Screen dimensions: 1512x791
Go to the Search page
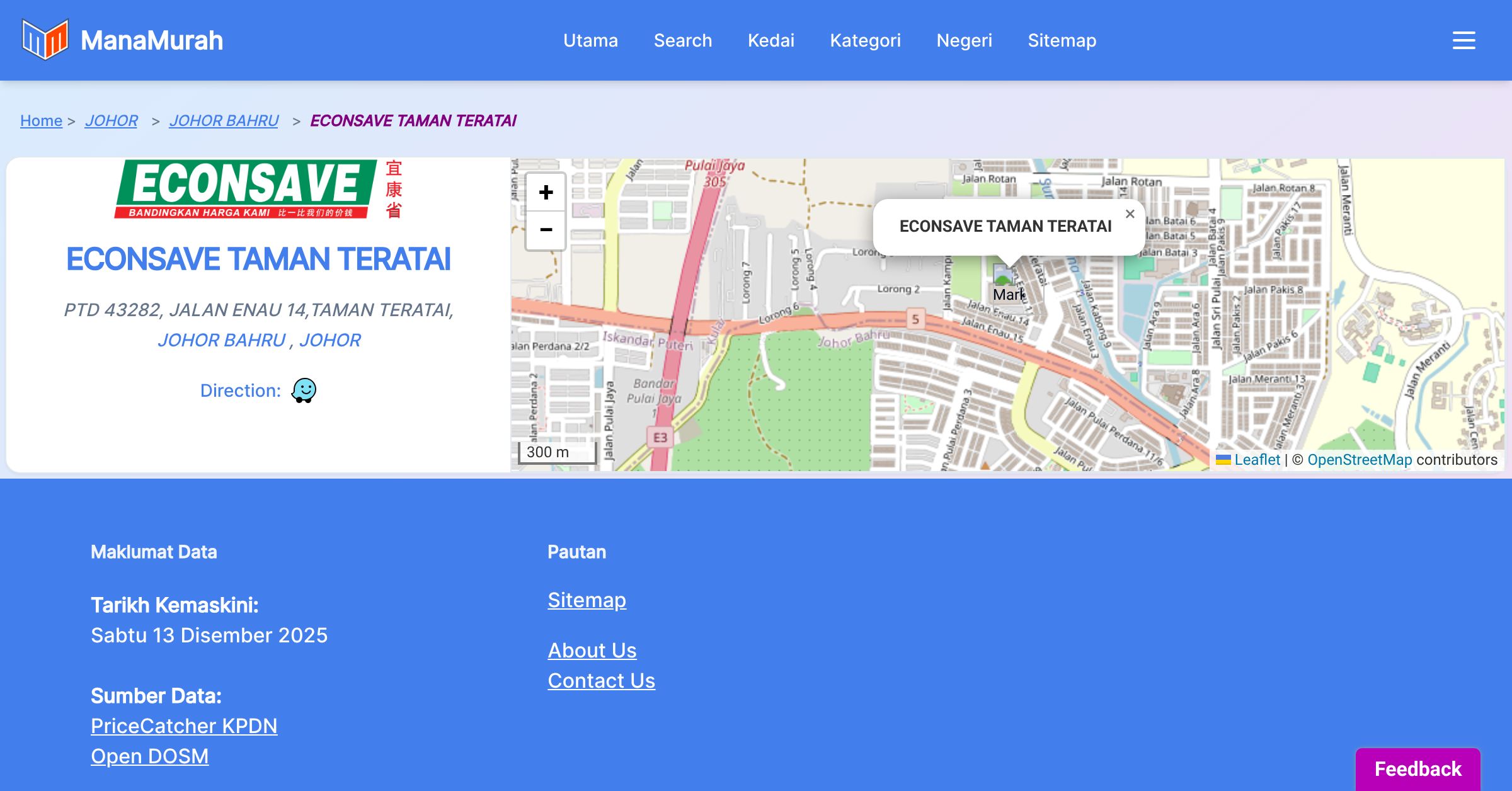[x=682, y=40]
